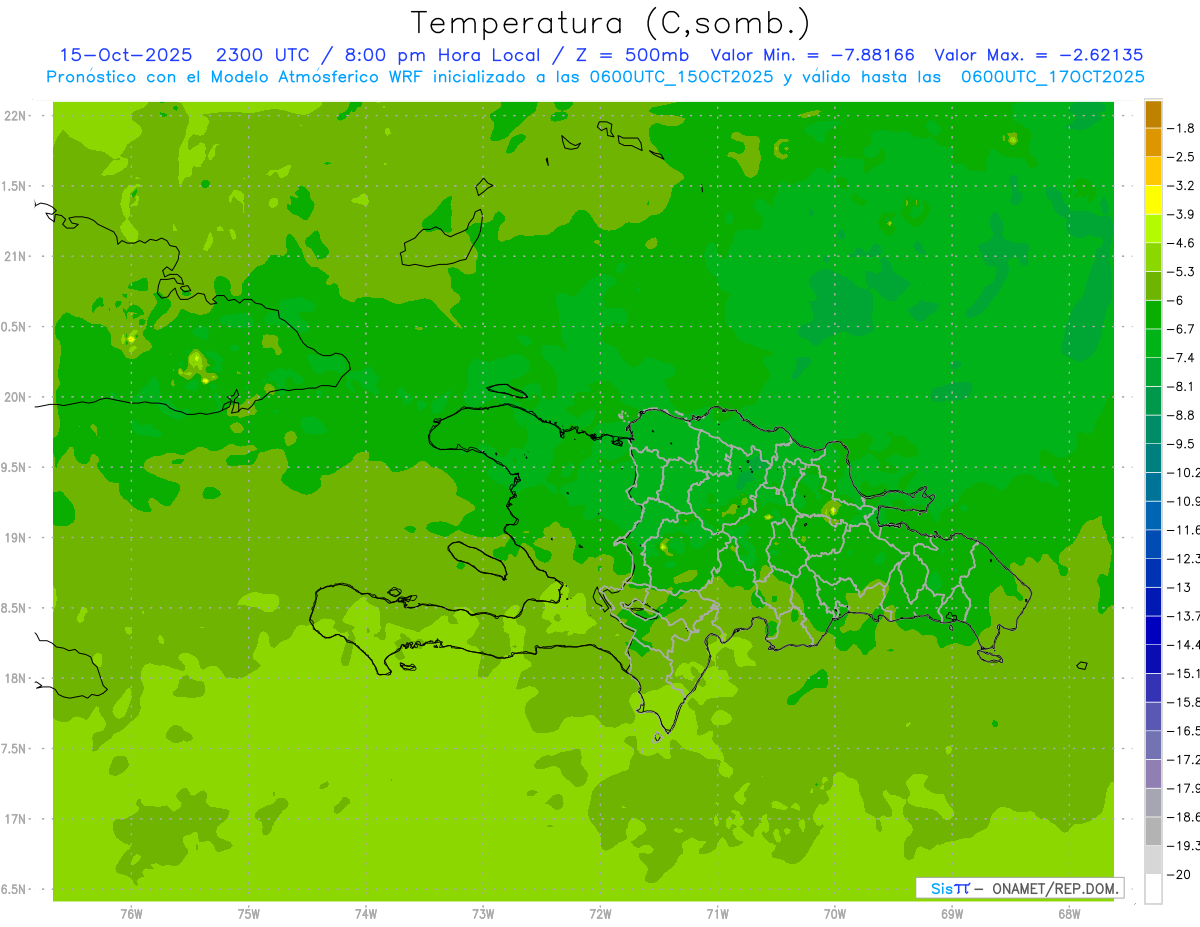
Task: Click the -1.8 legend value label
Action: coord(1180,128)
